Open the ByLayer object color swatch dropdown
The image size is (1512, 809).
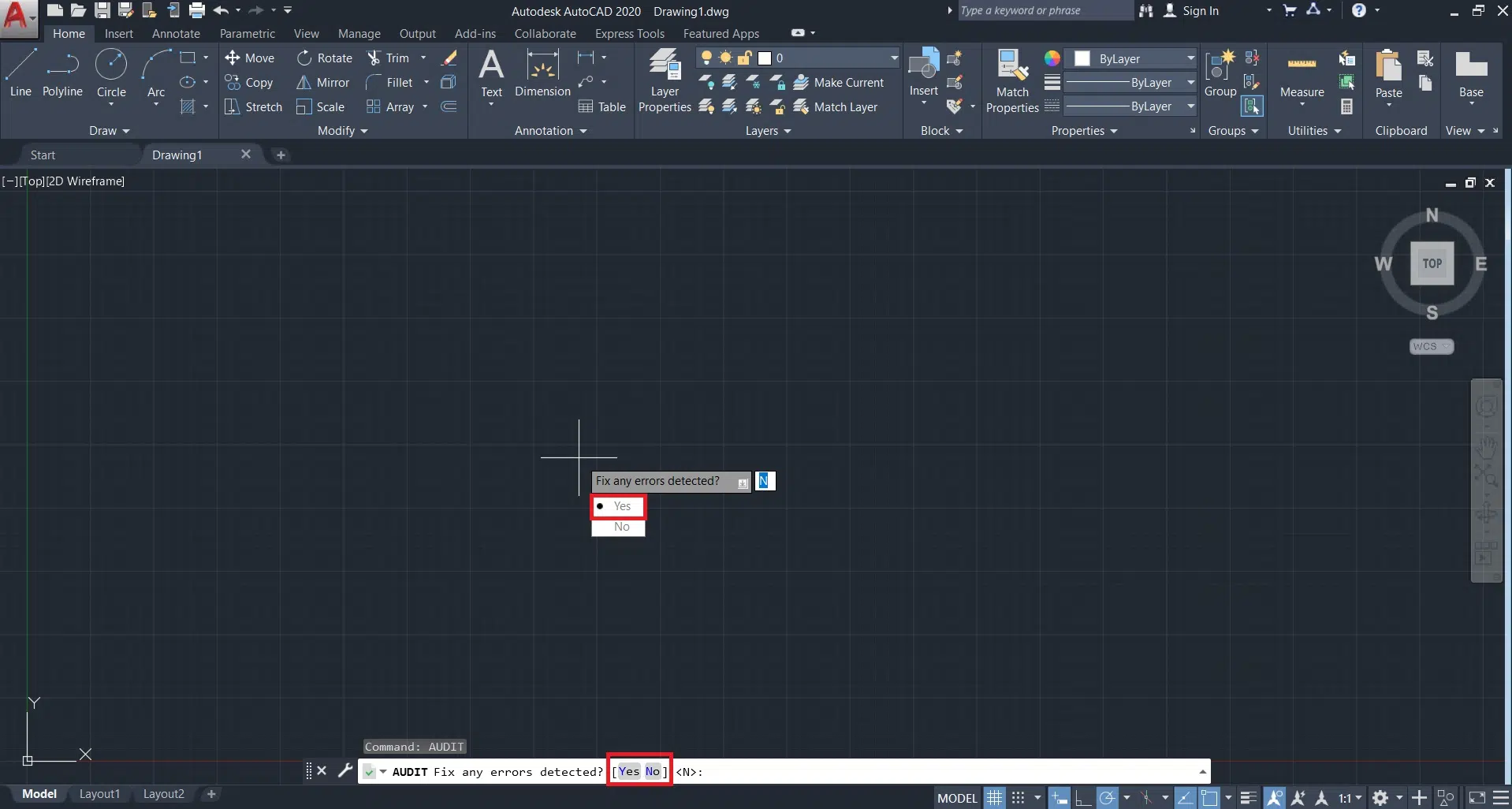(x=1190, y=58)
